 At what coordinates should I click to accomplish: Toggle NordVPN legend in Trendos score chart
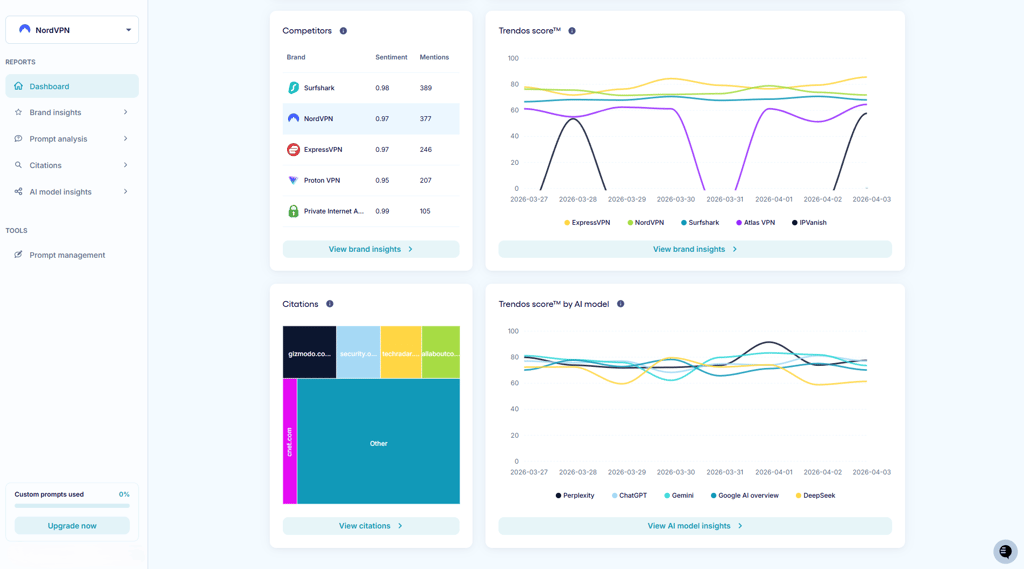pyautogui.click(x=646, y=223)
